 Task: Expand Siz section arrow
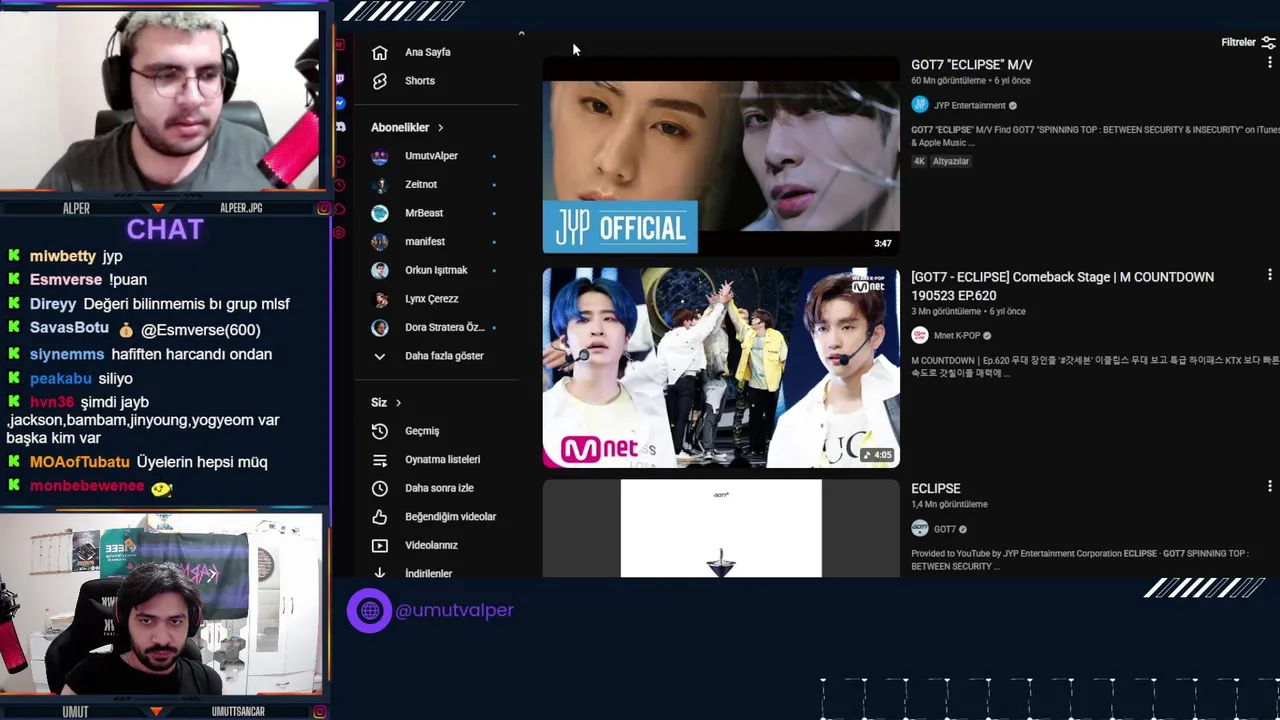point(398,403)
